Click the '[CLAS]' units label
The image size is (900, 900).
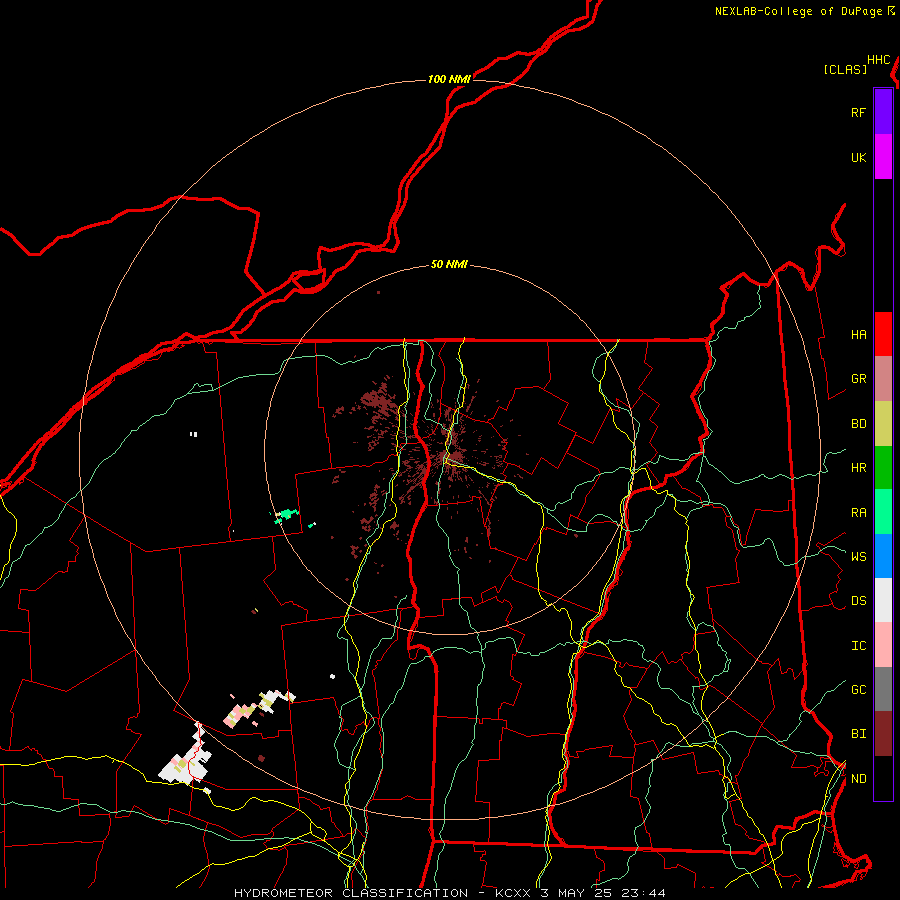pos(845,69)
